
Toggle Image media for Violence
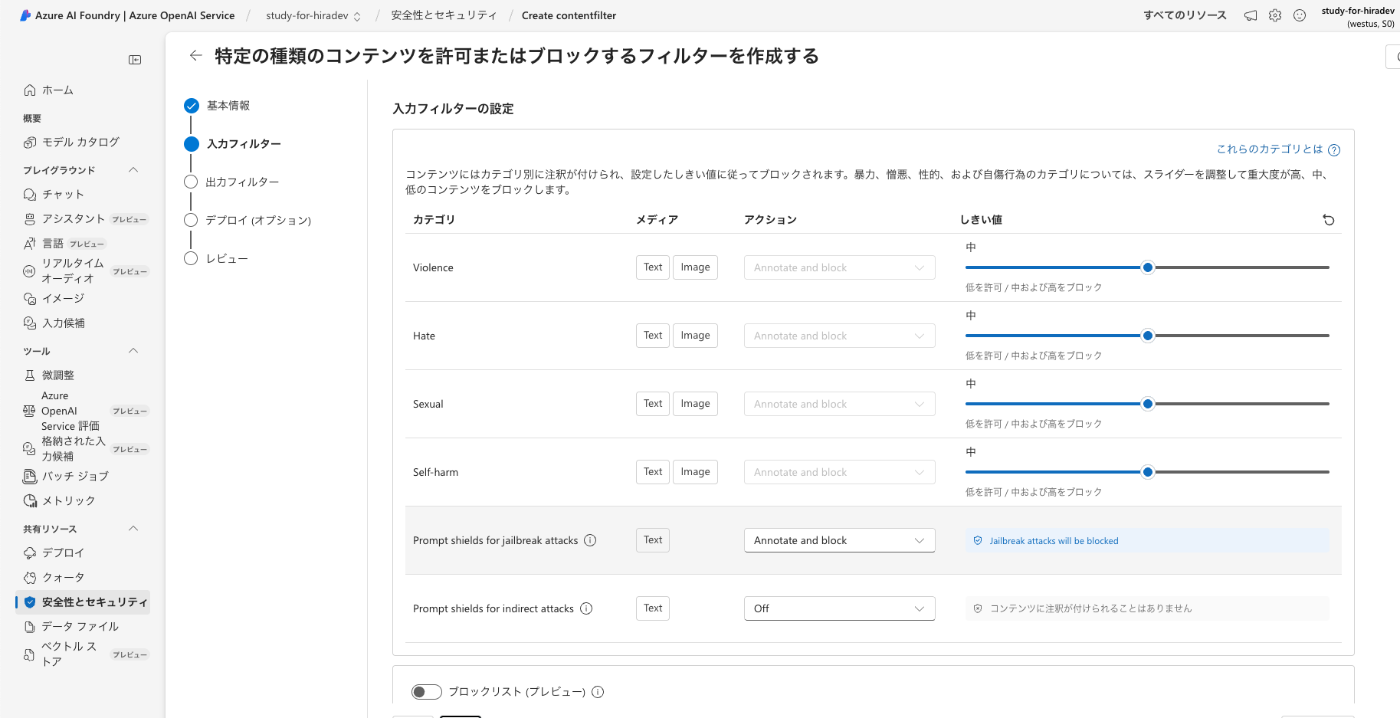[x=695, y=267]
